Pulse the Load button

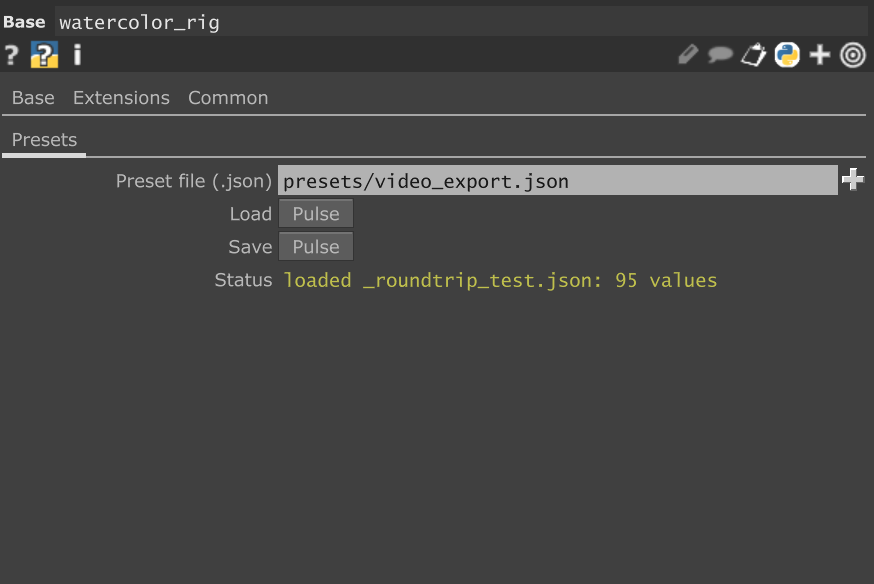coord(316,214)
